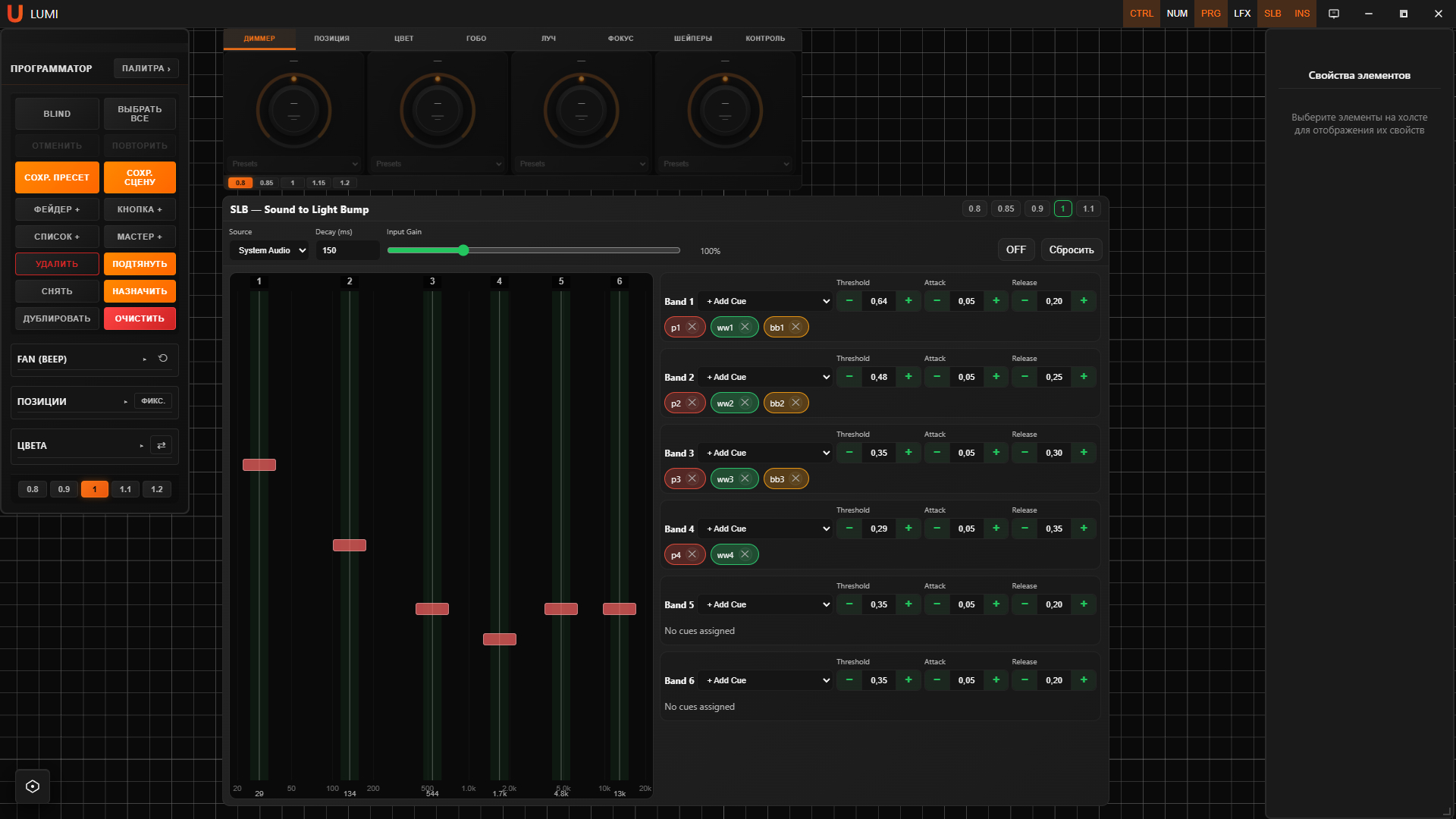Increase Band 3 Release with plus
Screen dimensions: 1456x819
click(x=1084, y=453)
